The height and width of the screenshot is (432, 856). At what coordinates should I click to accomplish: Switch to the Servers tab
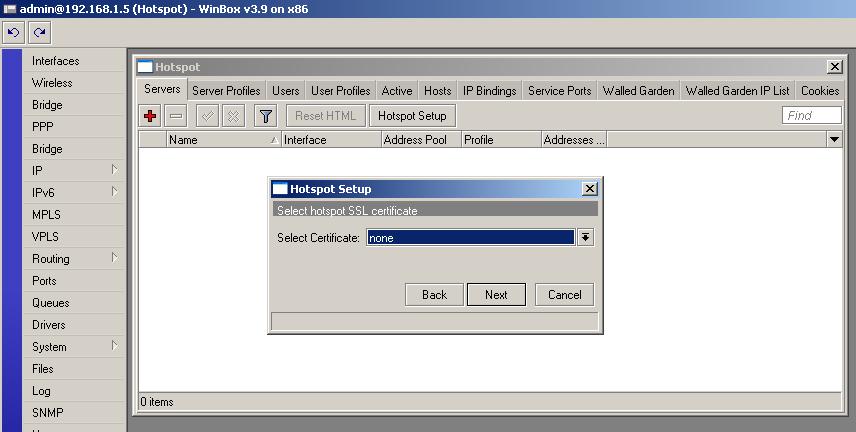162,89
